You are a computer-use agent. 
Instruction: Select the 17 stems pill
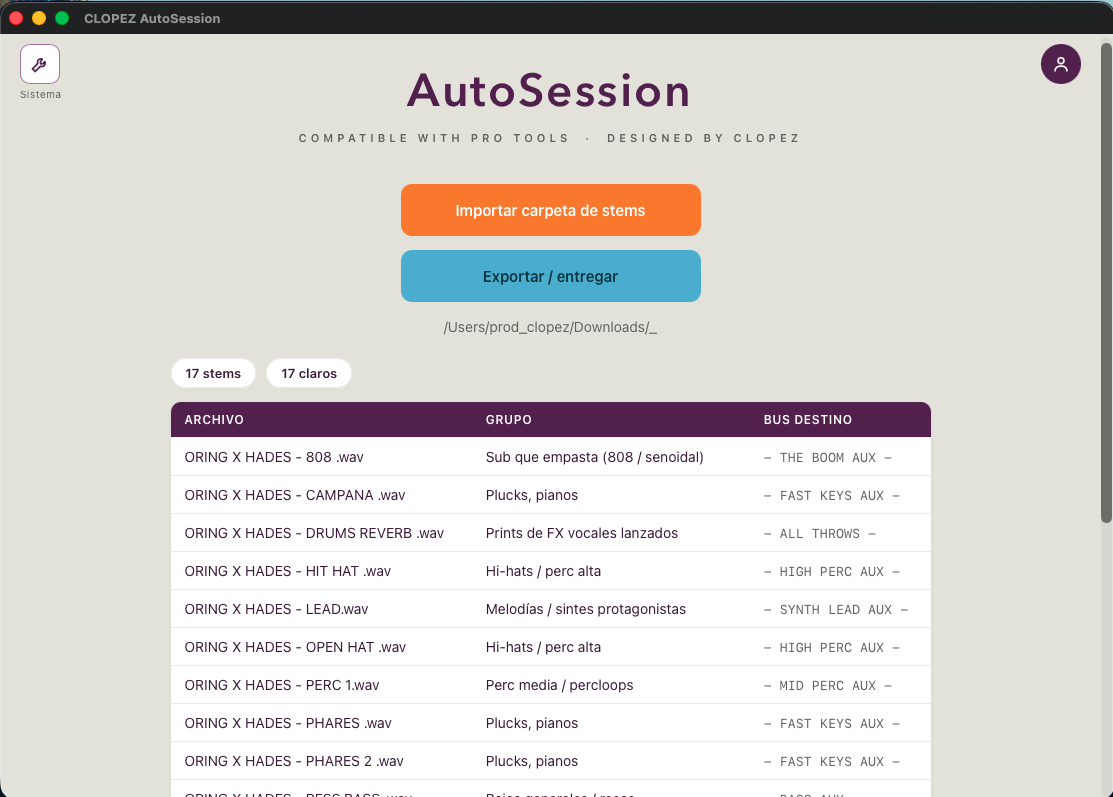tap(213, 373)
